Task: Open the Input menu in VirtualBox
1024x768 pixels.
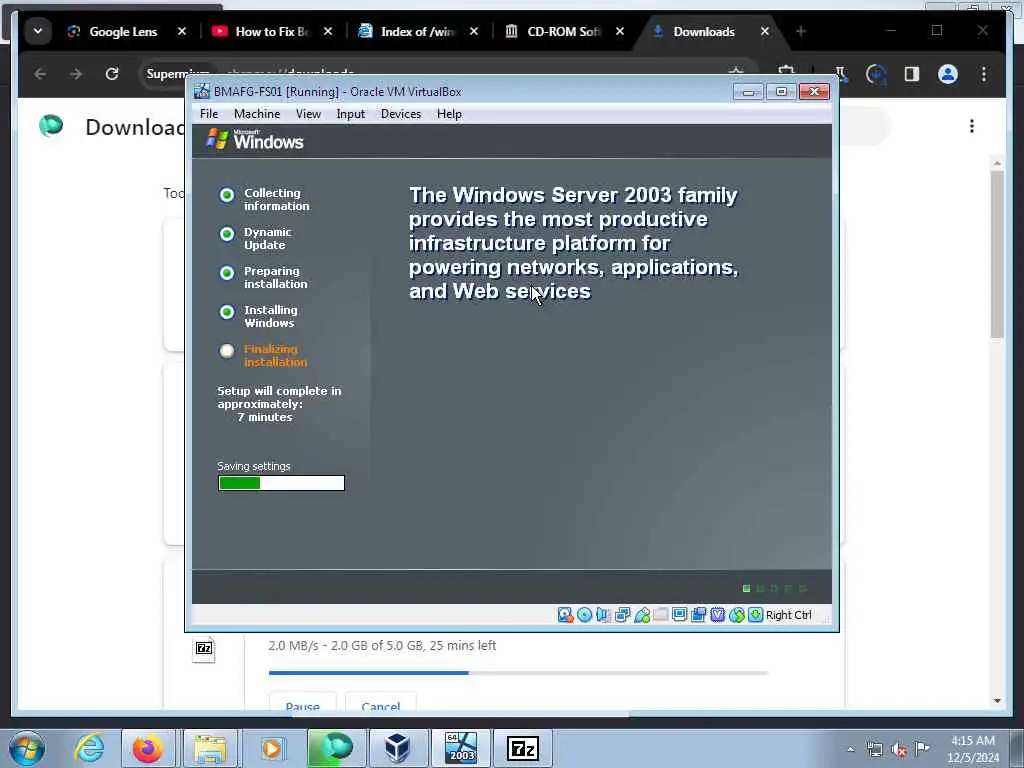Action: [351, 114]
